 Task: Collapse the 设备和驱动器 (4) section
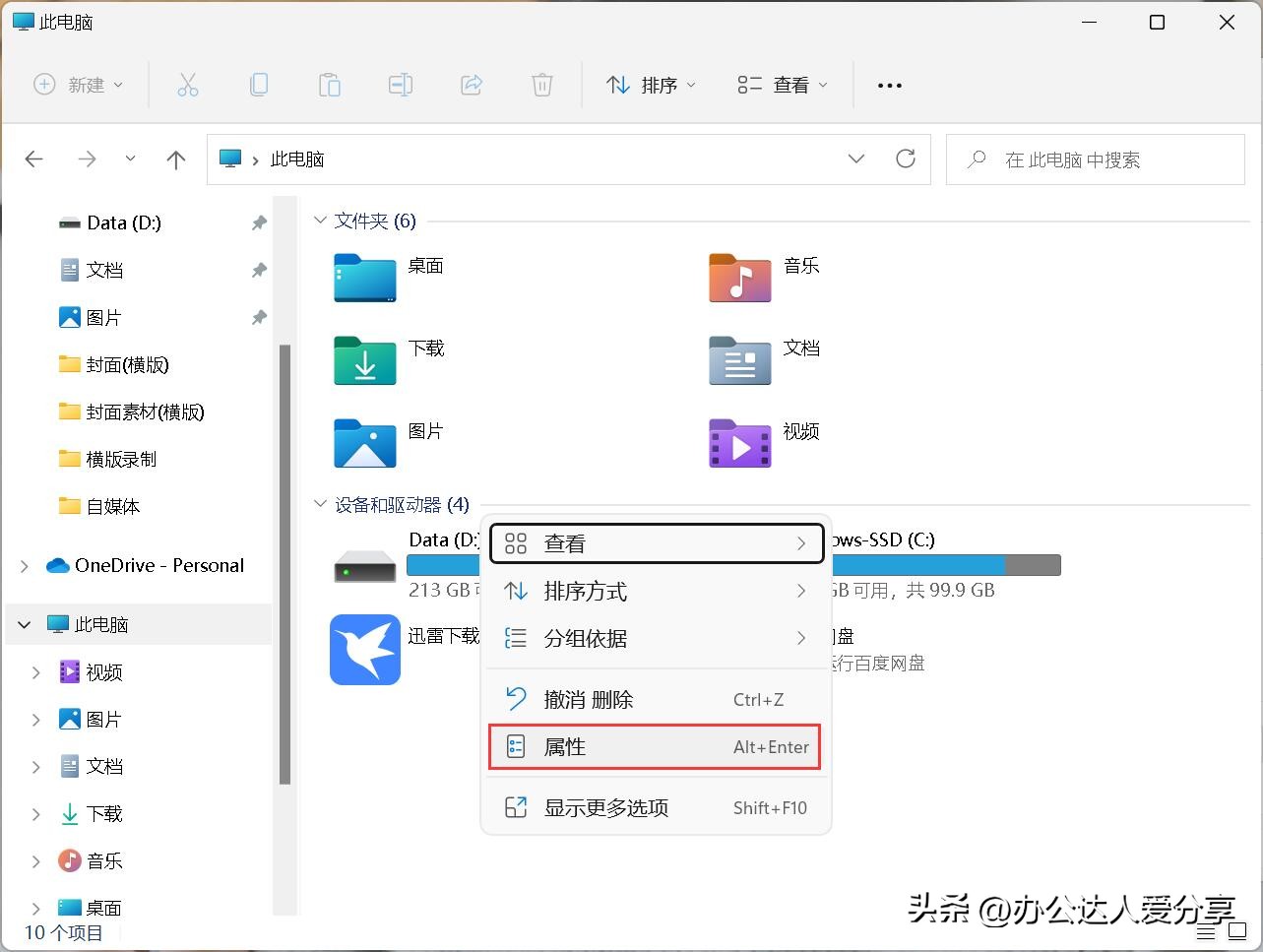tap(319, 503)
